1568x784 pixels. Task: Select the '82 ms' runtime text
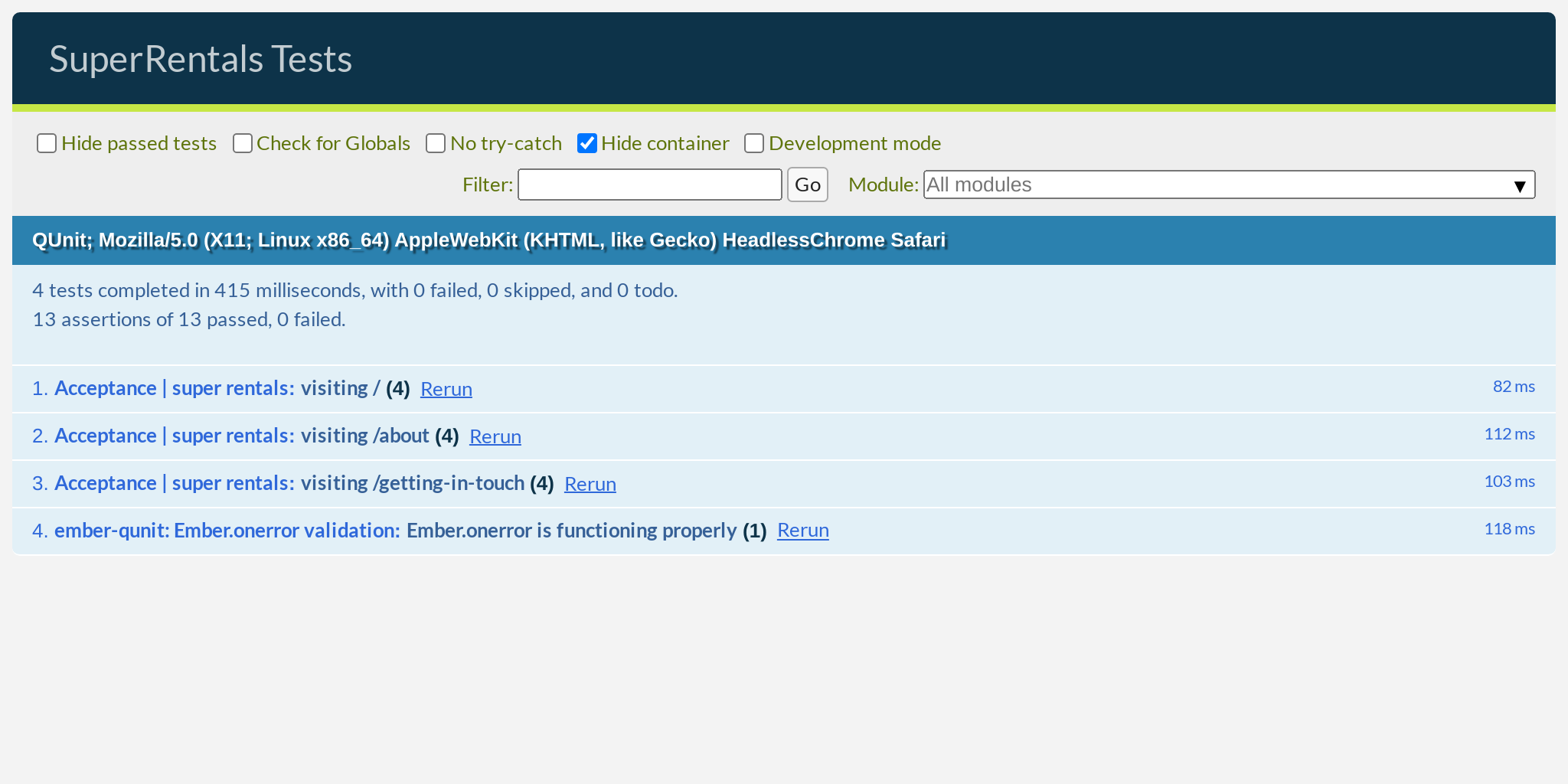pos(1514,387)
